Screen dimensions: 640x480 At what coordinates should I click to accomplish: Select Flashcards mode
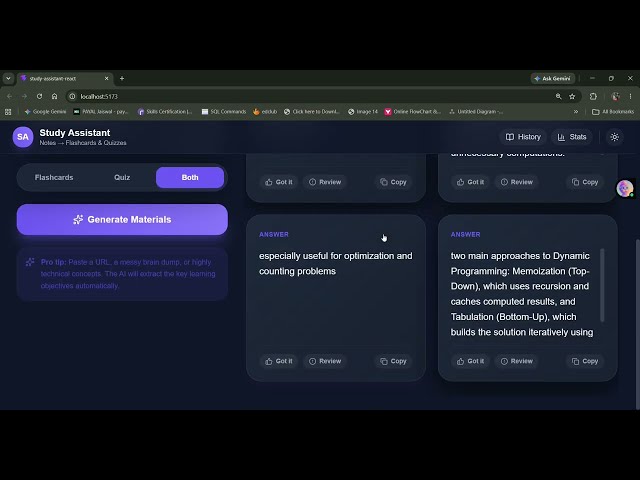[x=54, y=178]
